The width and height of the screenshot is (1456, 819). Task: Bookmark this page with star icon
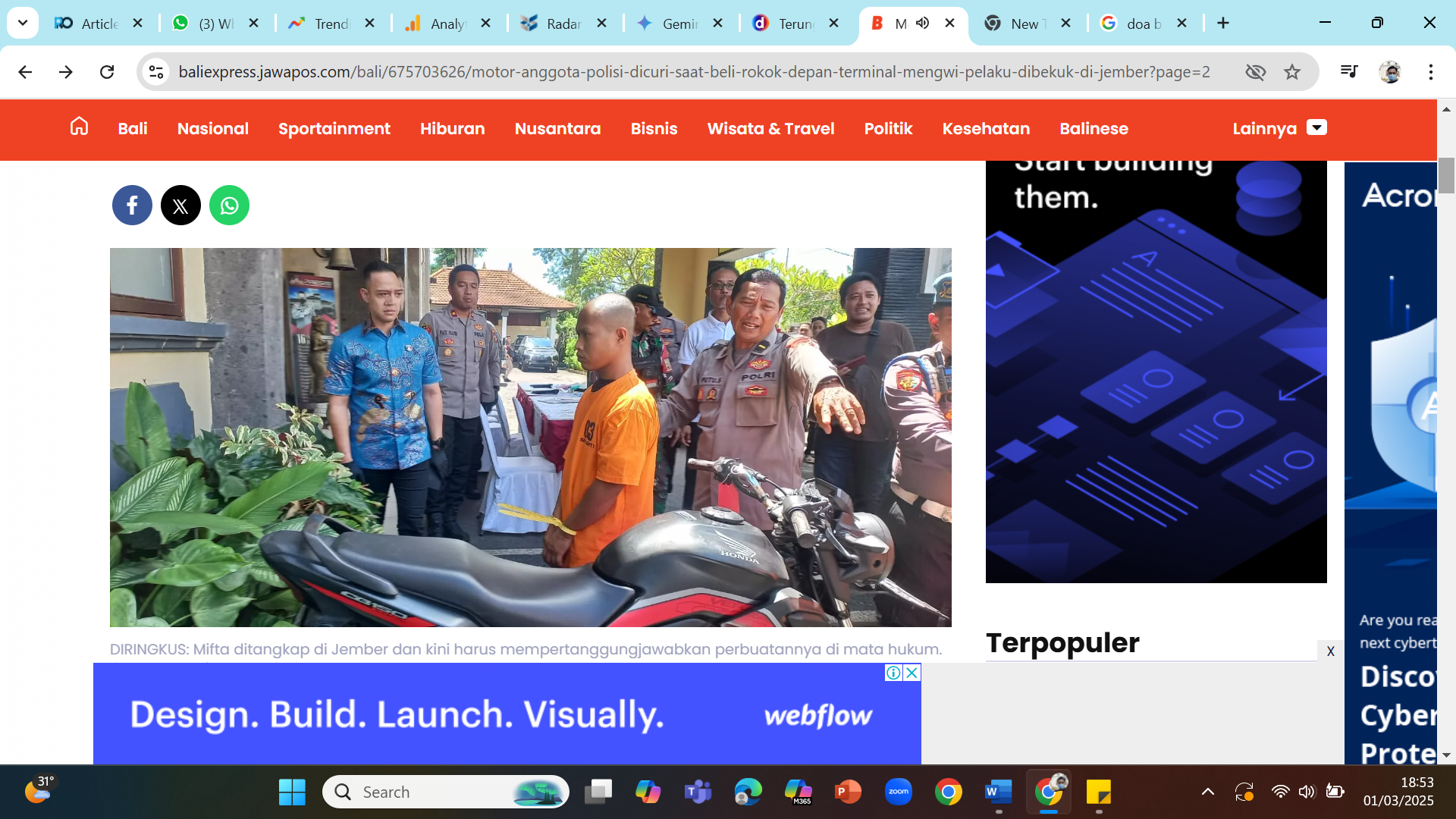(x=1292, y=72)
